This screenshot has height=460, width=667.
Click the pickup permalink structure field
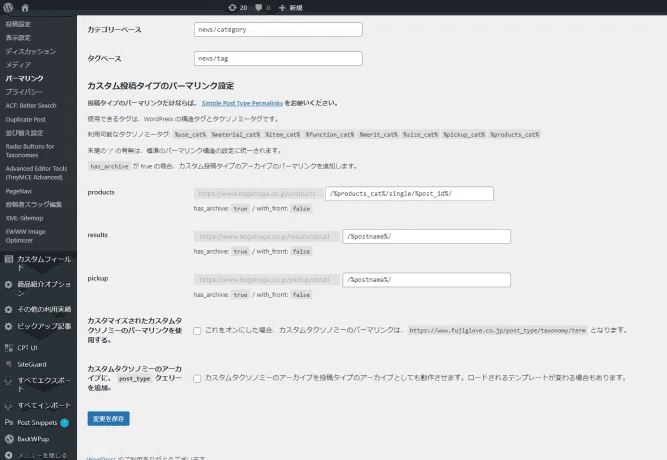[x=426, y=280]
